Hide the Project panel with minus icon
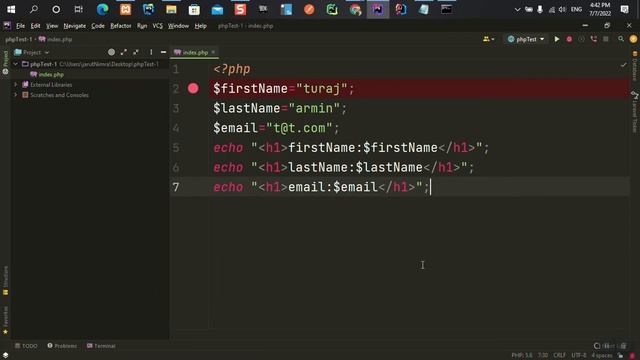Viewport: 640px width, 360px height. (x=163, y=52)
